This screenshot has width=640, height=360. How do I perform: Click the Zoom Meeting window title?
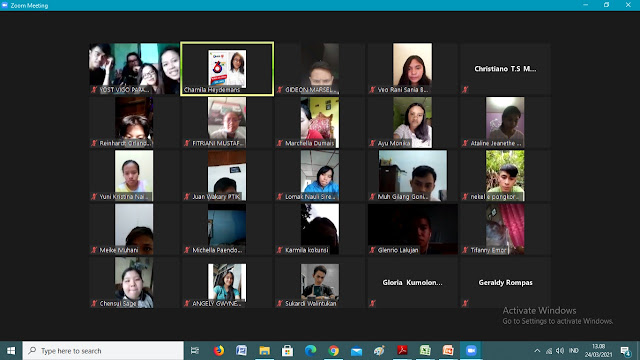point(29,5)
